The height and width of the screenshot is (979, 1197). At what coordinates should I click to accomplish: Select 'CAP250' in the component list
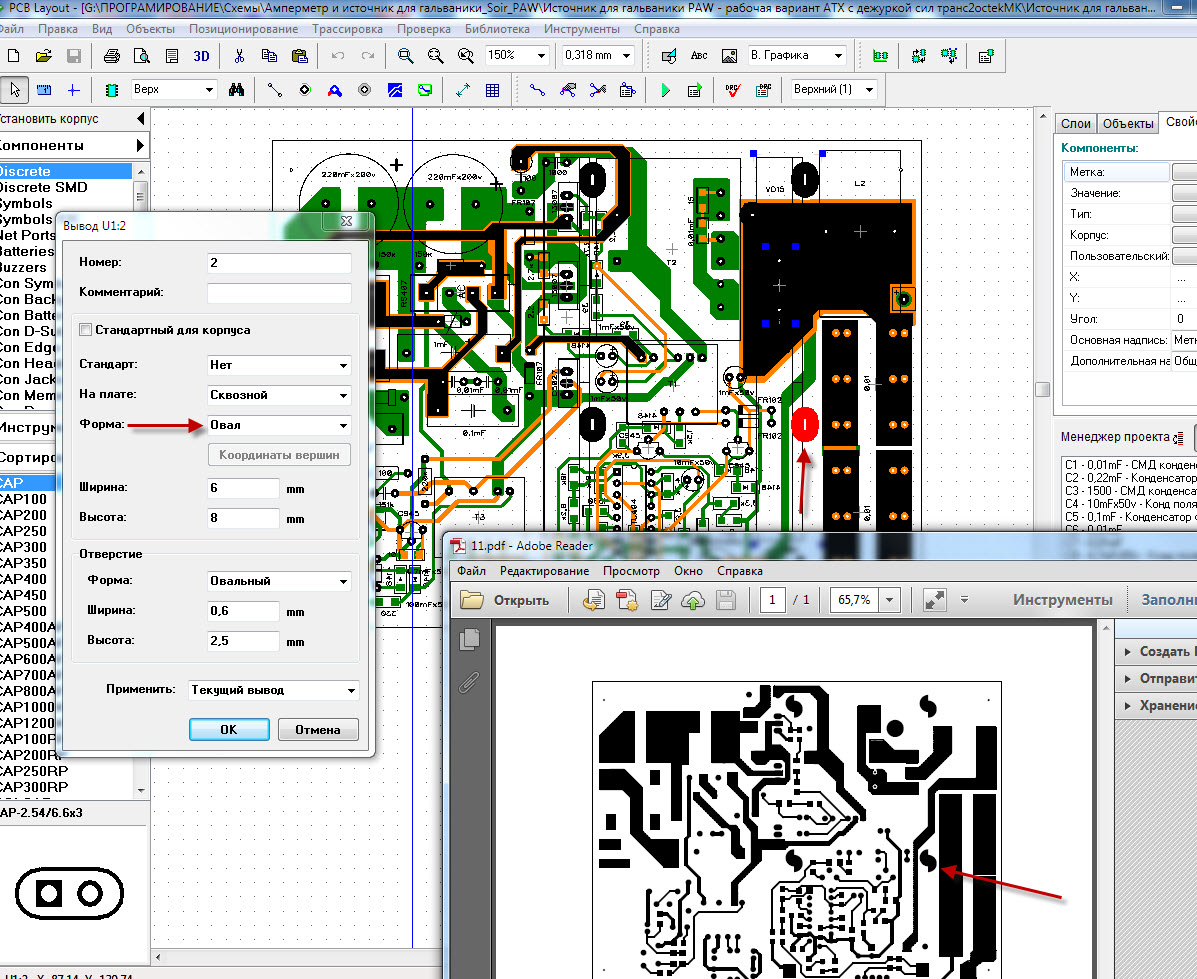coord(24,532)
